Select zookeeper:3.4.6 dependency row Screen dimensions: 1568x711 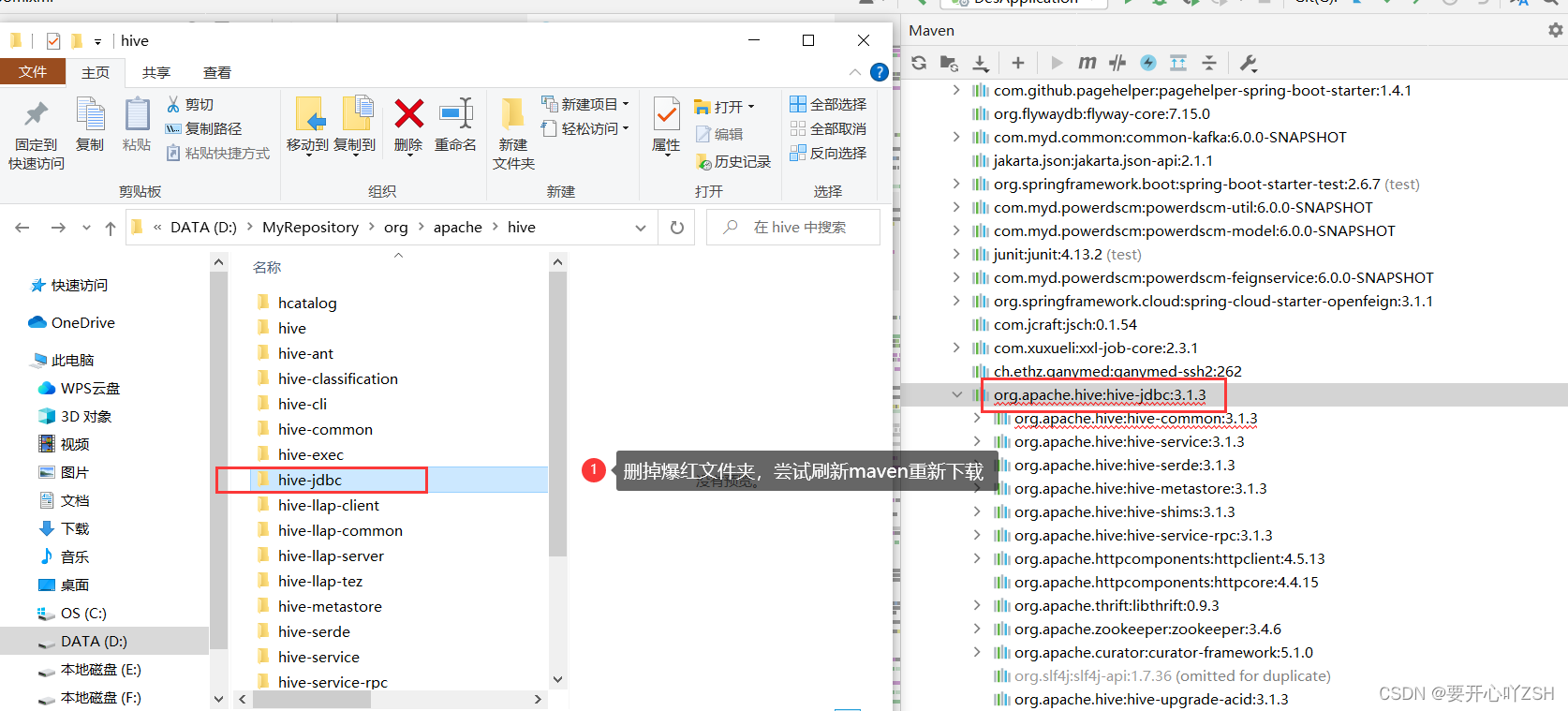coord(1146,629)
